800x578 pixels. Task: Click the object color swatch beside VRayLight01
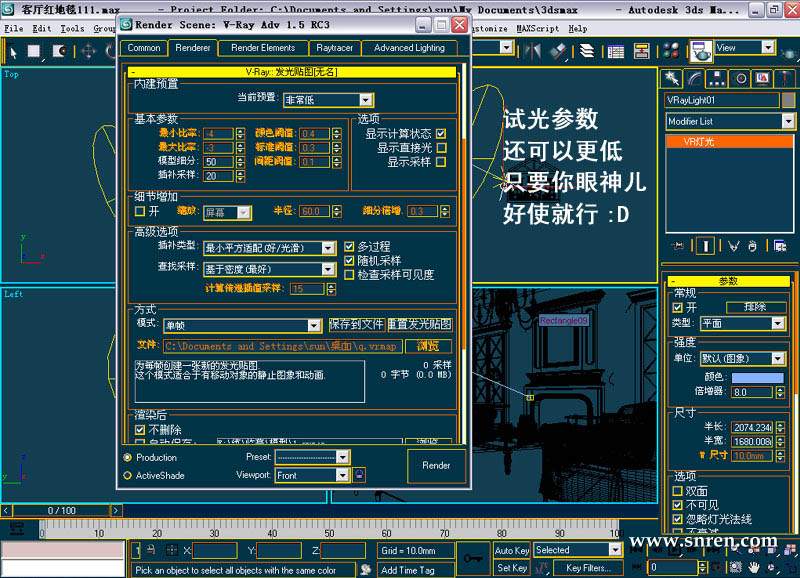pos(788,100)
